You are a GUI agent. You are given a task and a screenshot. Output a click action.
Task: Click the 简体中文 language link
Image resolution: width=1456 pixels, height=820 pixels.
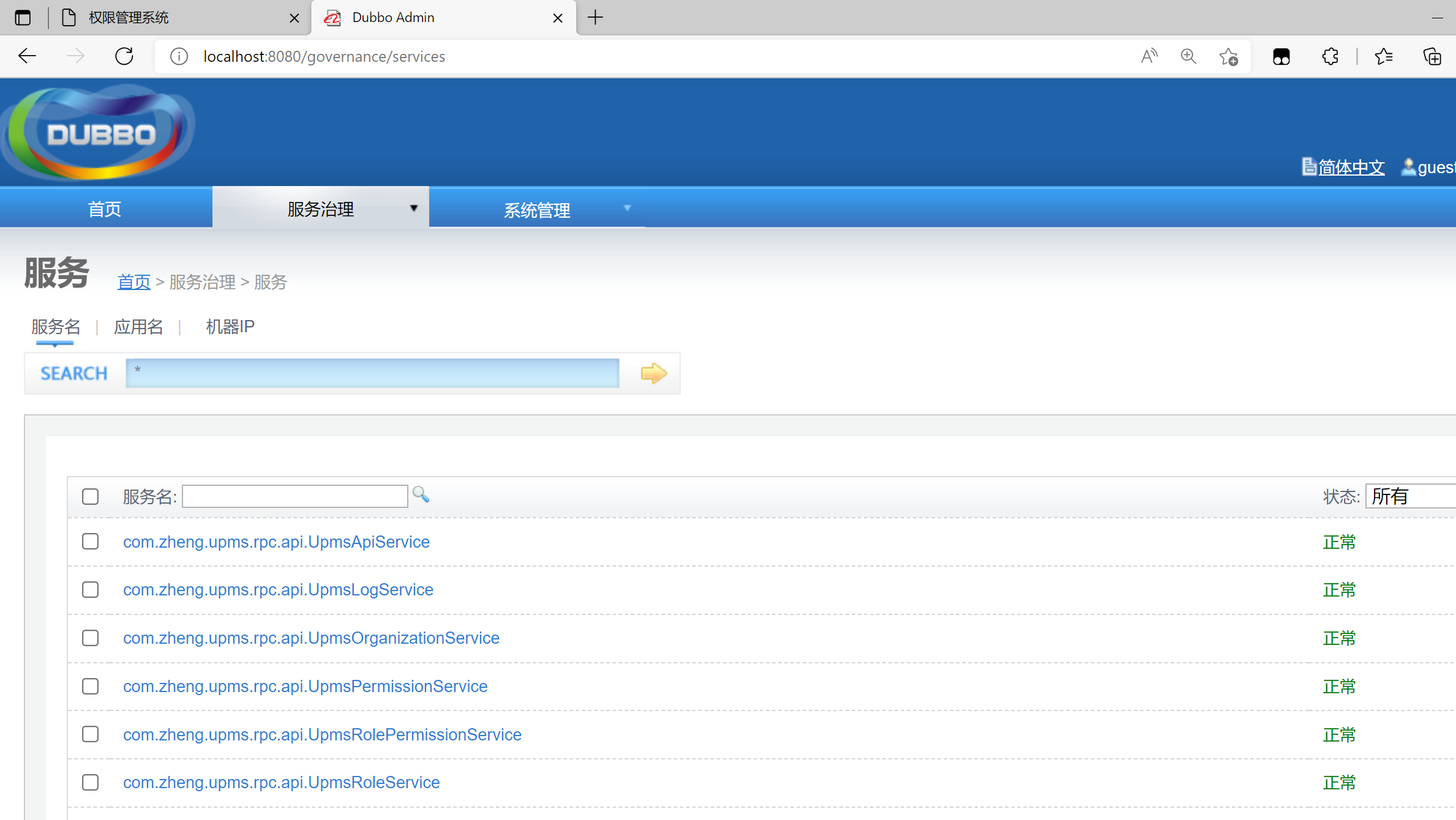[x=1351, y=167]
